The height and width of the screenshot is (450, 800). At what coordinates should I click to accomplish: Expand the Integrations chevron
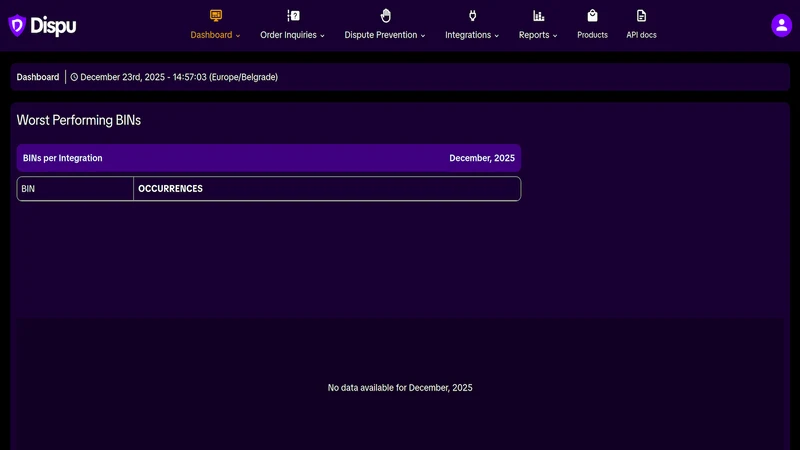coord(496,36)
